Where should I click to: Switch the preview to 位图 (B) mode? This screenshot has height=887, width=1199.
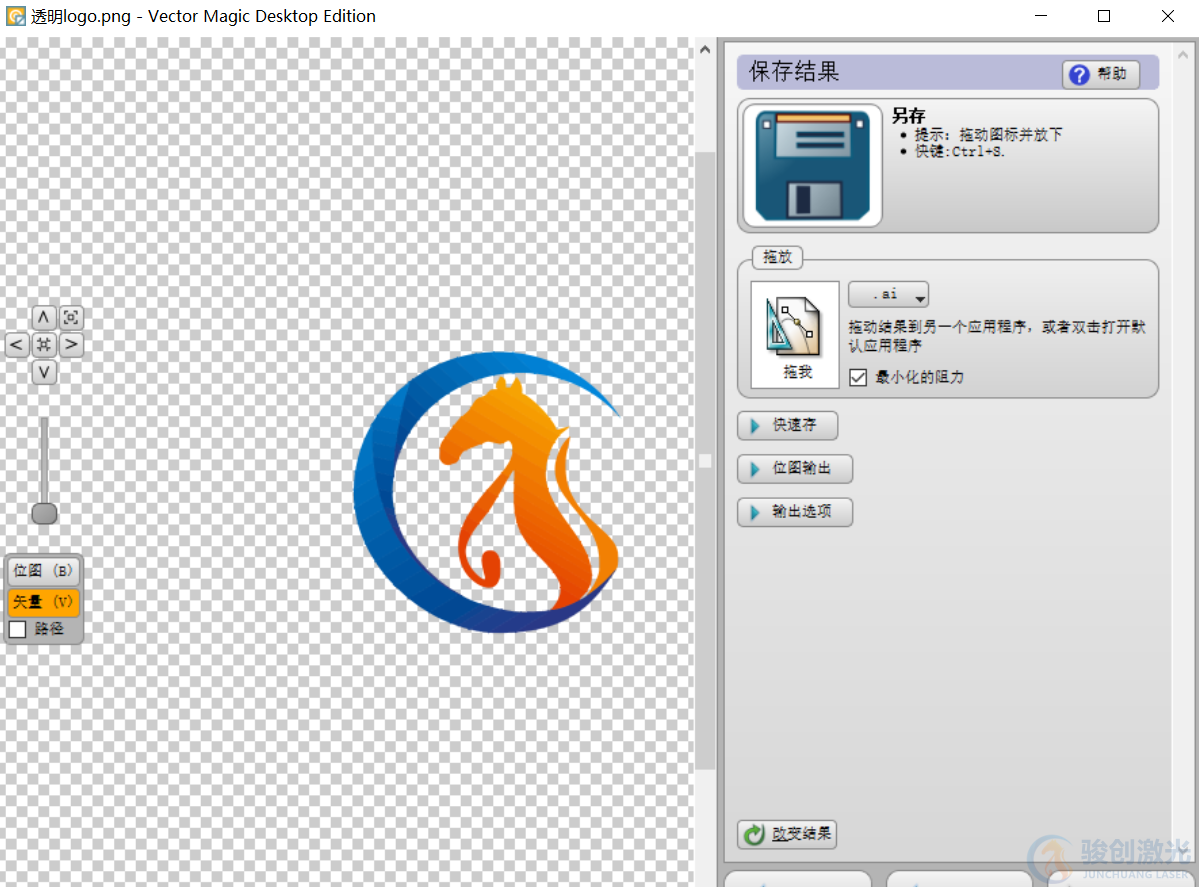pyautogui.click(x=44, y=570)
